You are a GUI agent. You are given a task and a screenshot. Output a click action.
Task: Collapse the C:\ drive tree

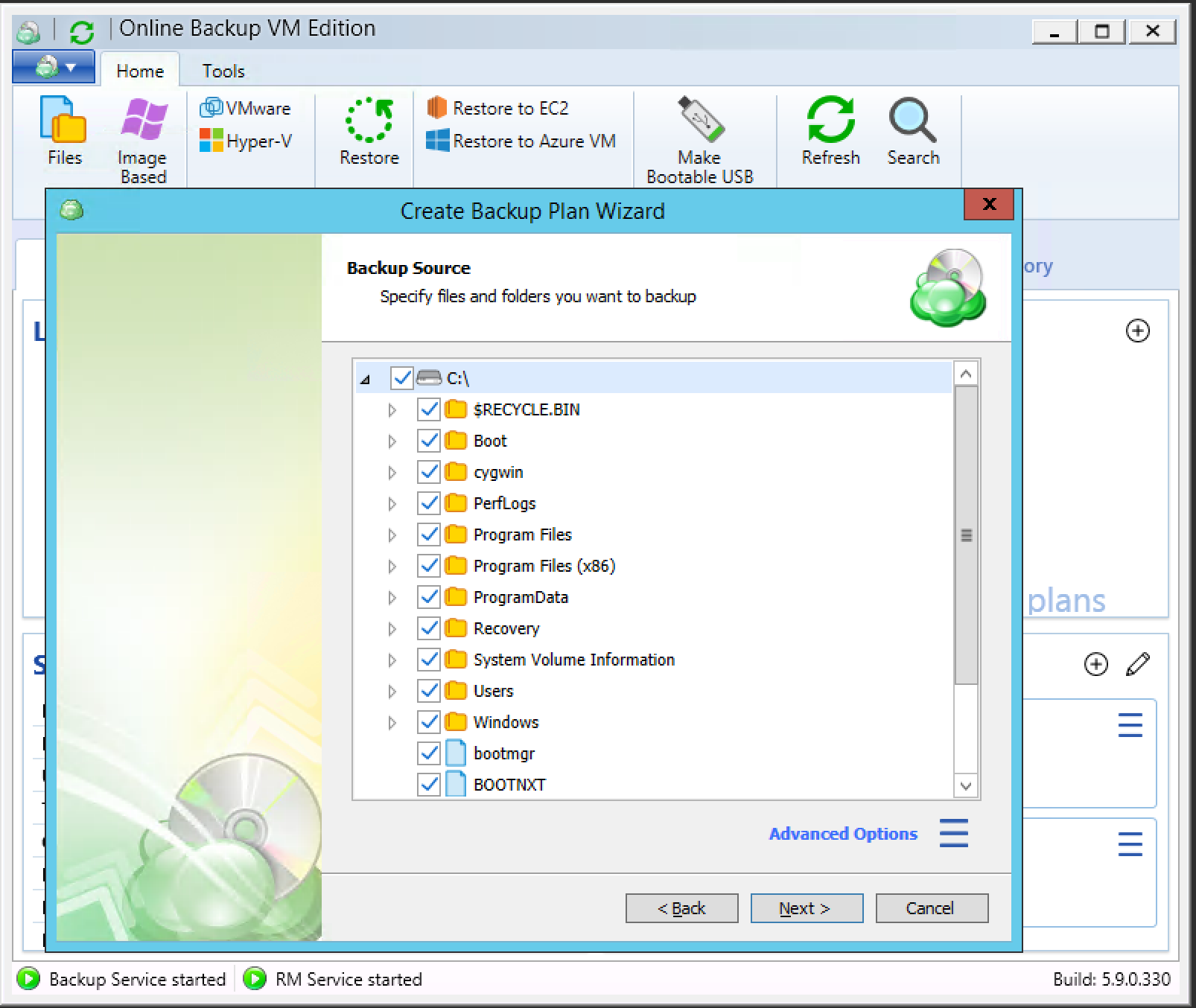(x=365, y=379)
